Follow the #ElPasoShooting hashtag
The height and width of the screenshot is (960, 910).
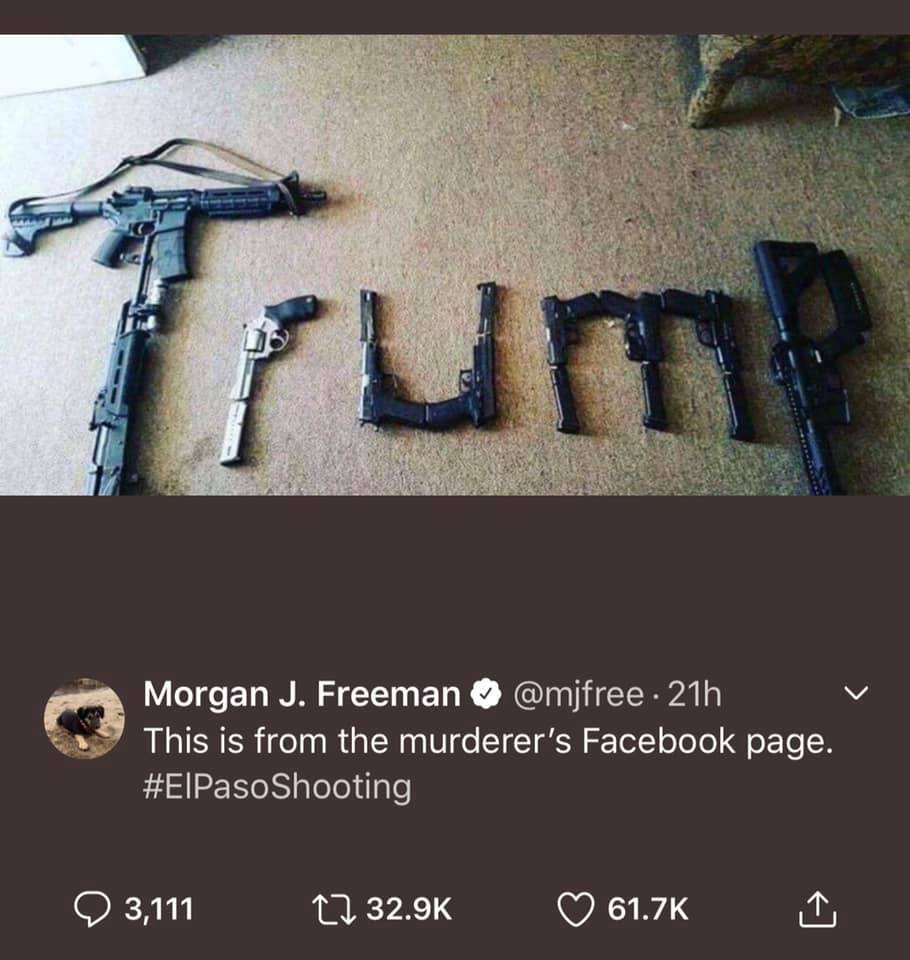point(277,787)
